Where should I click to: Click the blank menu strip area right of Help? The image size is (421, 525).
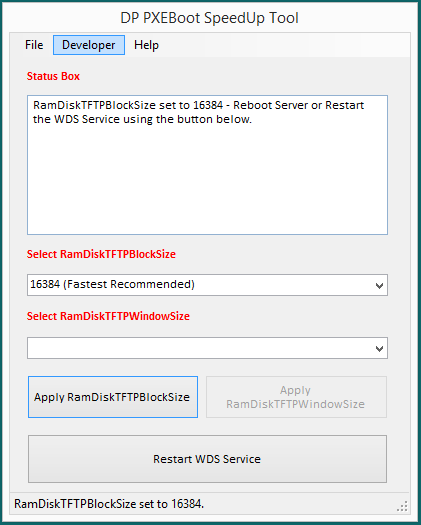click(286, 45)
